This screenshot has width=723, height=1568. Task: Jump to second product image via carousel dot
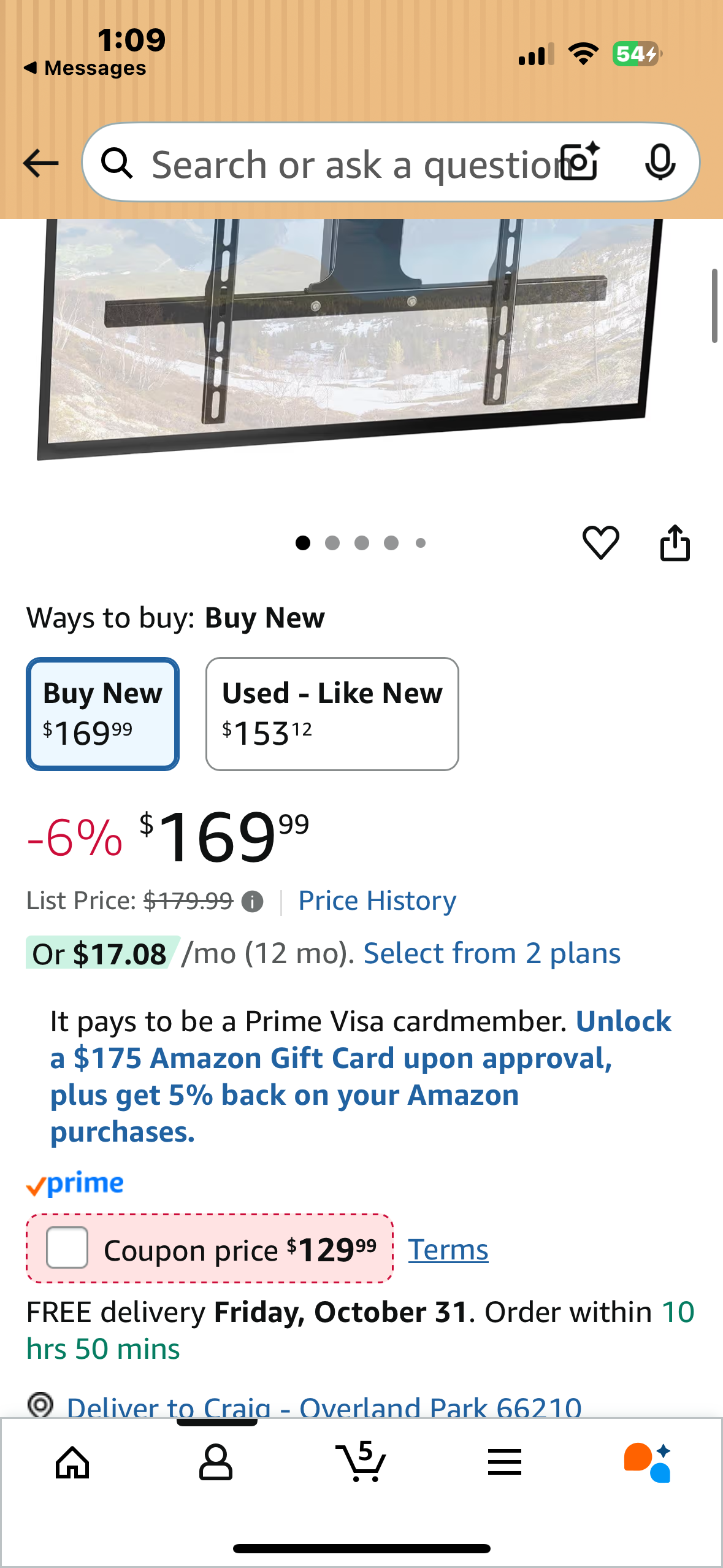point(332,542)
